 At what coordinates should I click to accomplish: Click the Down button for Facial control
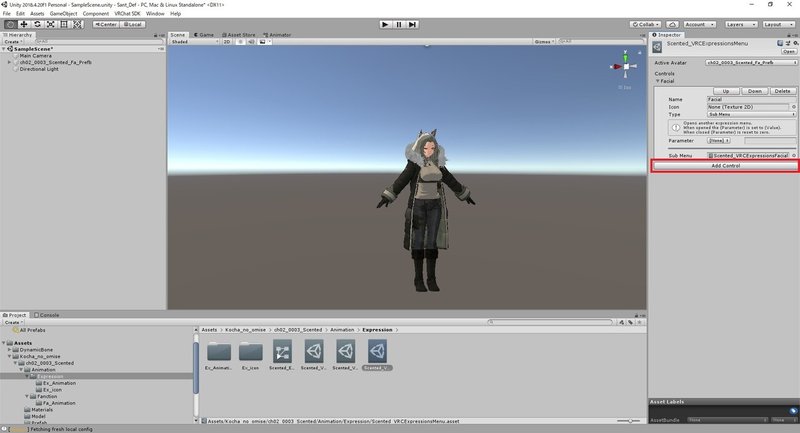pyautogui.click(x=755, y=91)
